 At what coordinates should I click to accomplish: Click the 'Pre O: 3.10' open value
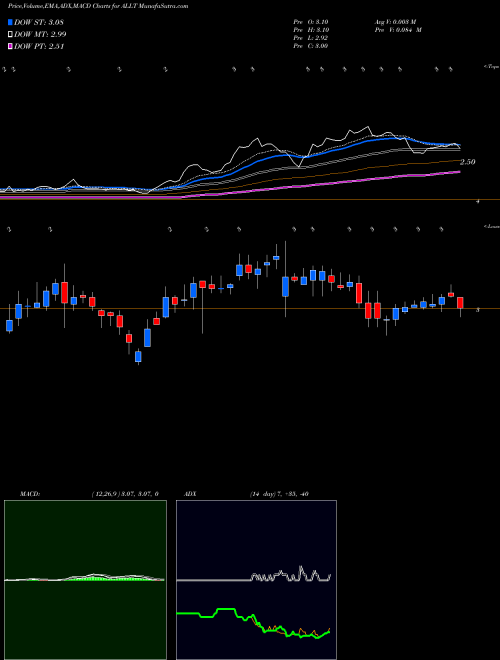pyautogui.click(x=311, y=22)
